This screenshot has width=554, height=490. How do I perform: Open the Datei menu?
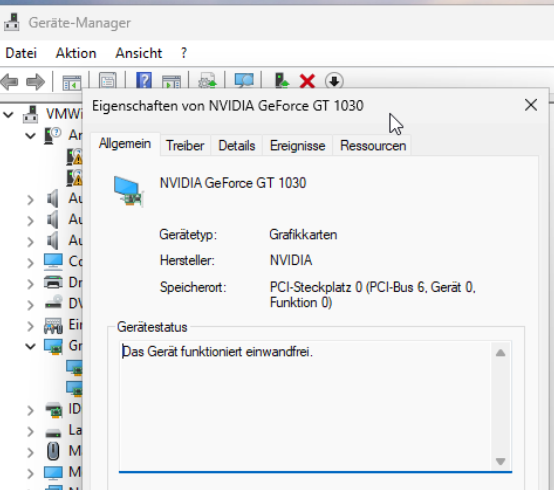click(21, 53)
